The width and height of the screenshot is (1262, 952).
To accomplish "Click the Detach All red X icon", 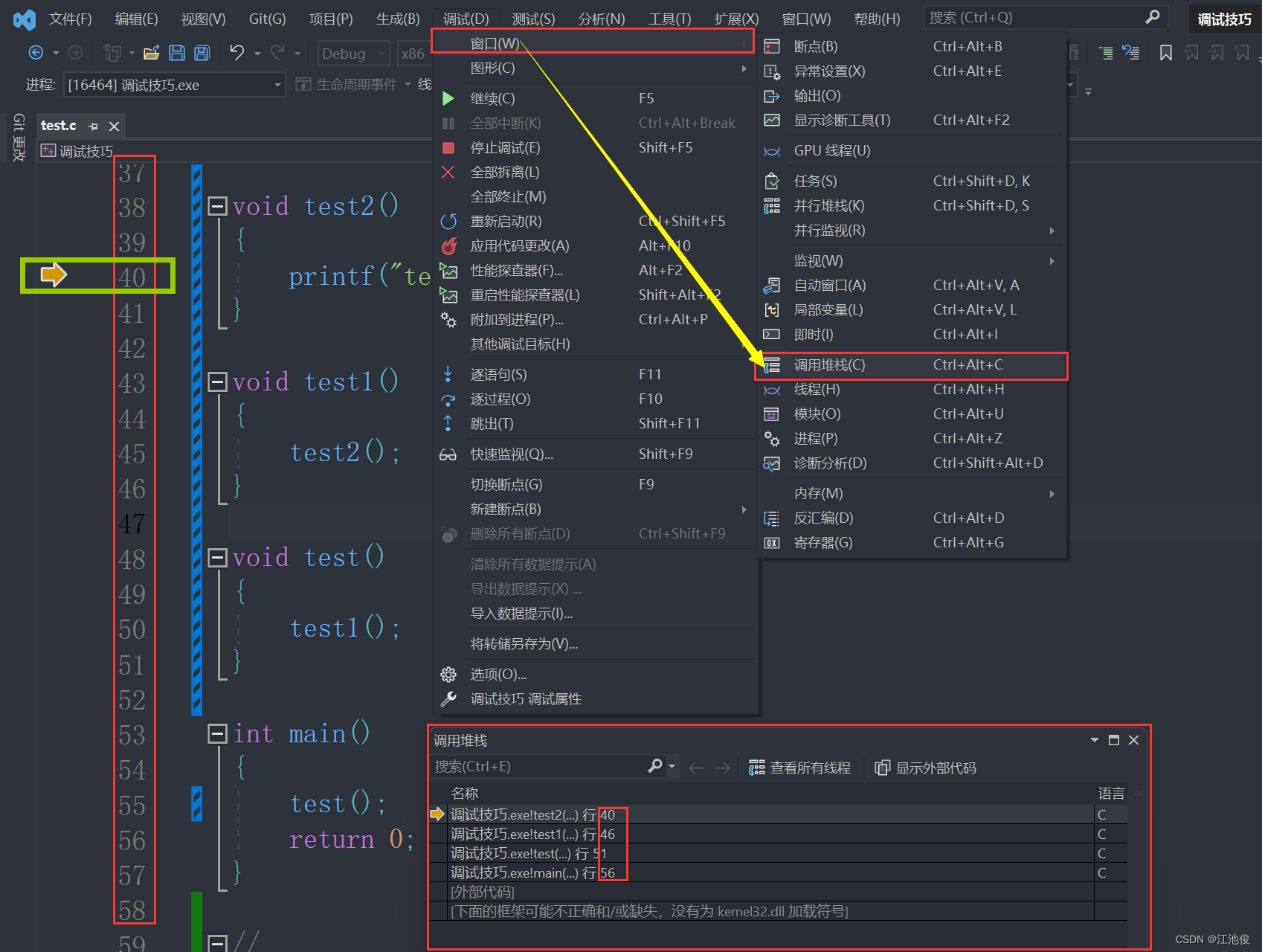I will 448,172.
